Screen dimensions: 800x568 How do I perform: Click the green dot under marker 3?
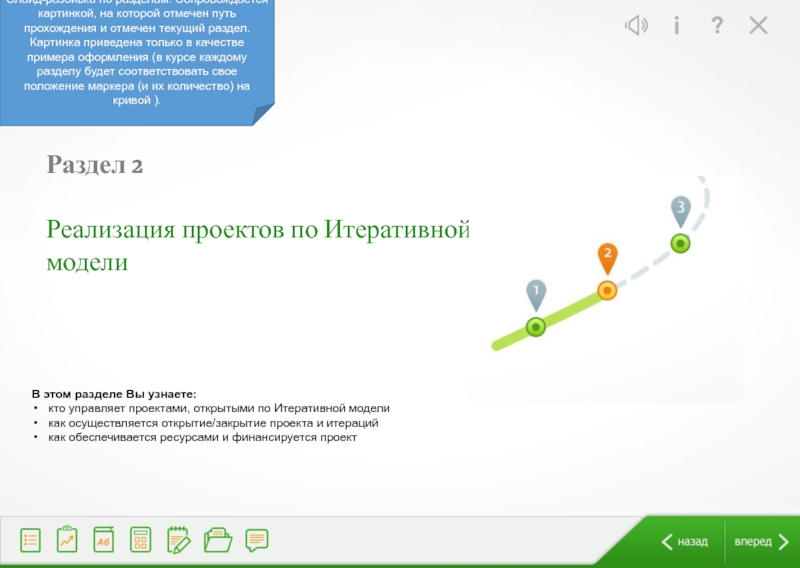click(x=680, y=243)
